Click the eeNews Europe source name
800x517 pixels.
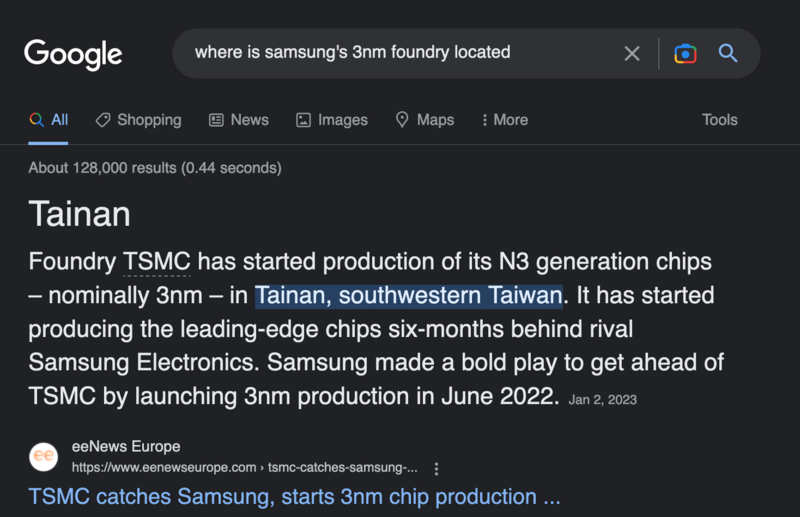126,447
